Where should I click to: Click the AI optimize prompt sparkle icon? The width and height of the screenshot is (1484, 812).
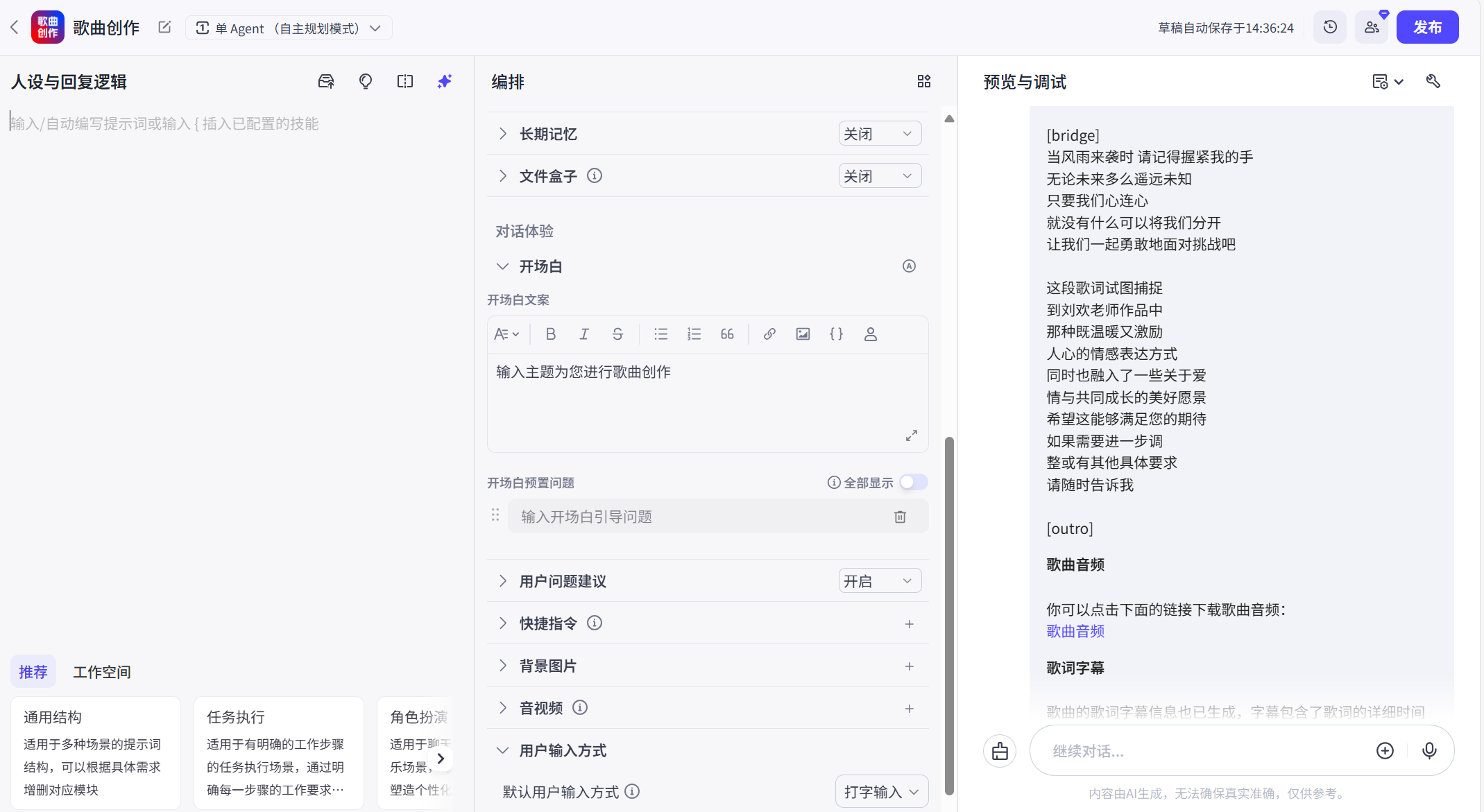445,82
